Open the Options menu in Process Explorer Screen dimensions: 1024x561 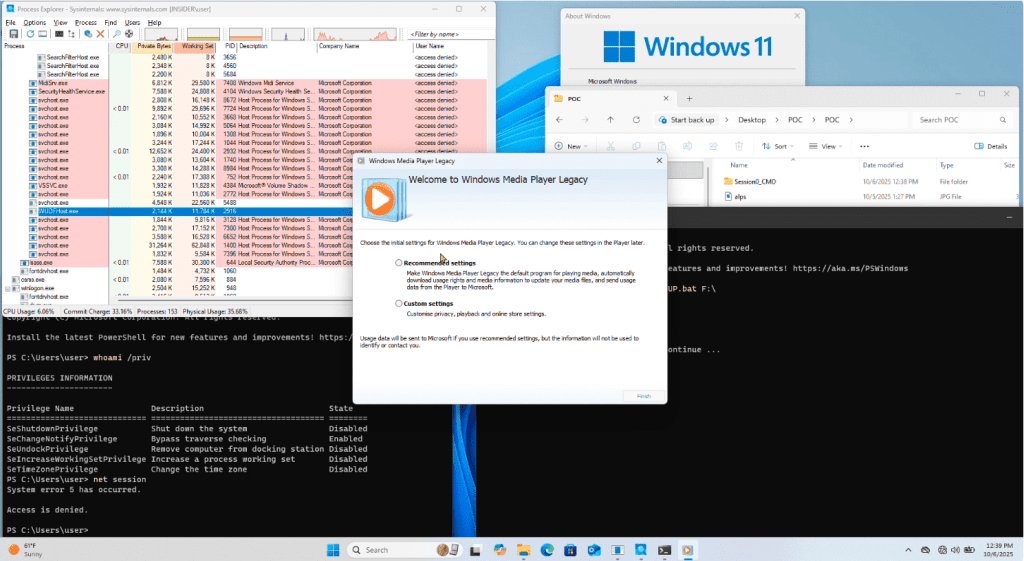(x=35, y=22)
